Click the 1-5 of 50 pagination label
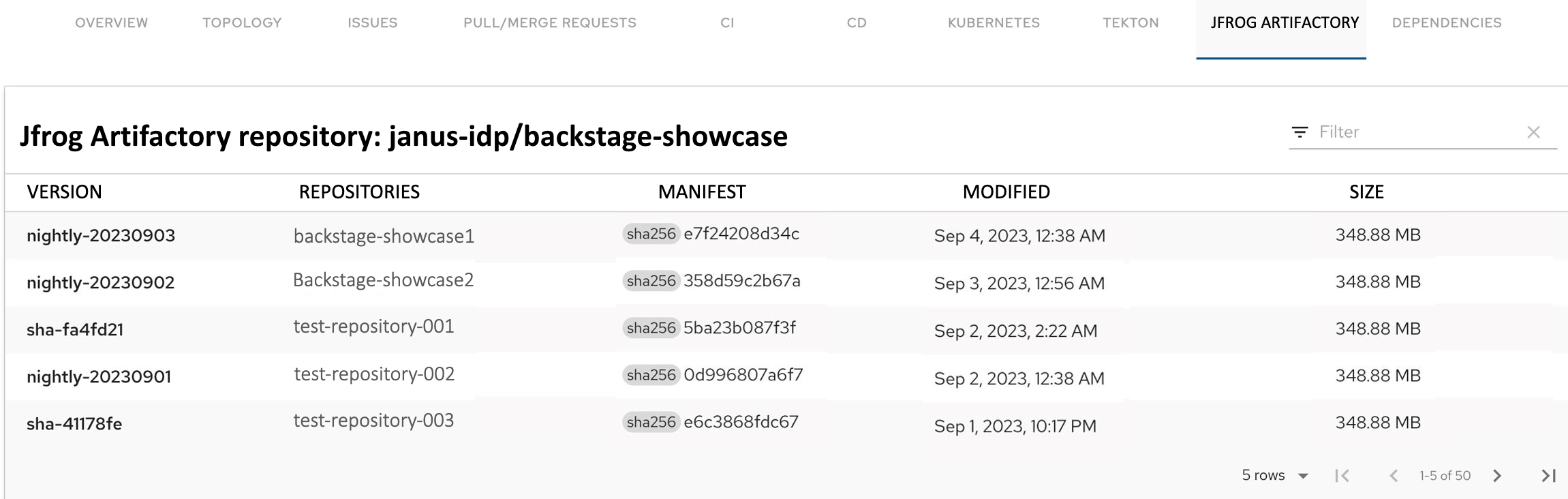The image size is (1568, 499). pyautogui.click(x=1445, y=476)
